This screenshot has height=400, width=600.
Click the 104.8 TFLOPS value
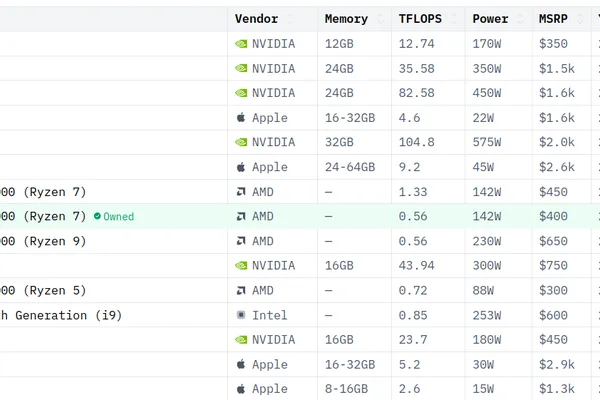pyautogui.click(x=416, y=142)
